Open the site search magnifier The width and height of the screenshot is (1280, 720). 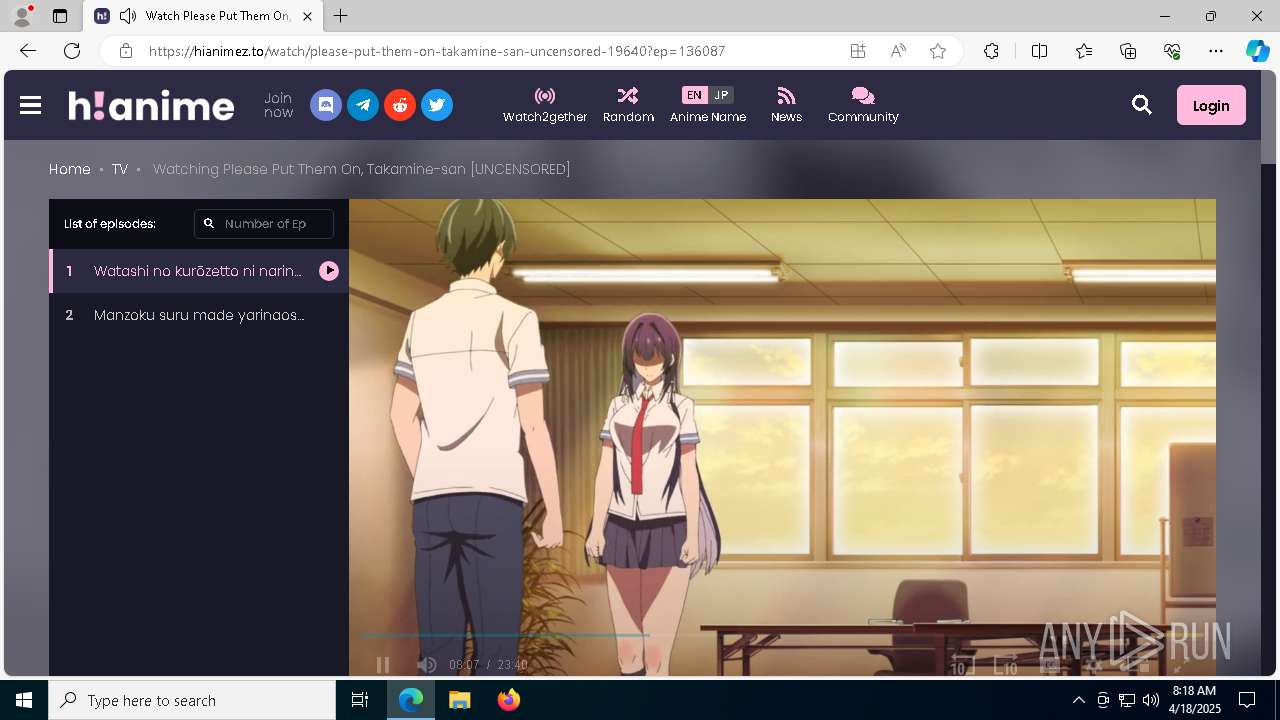[x=1142, y=105]
